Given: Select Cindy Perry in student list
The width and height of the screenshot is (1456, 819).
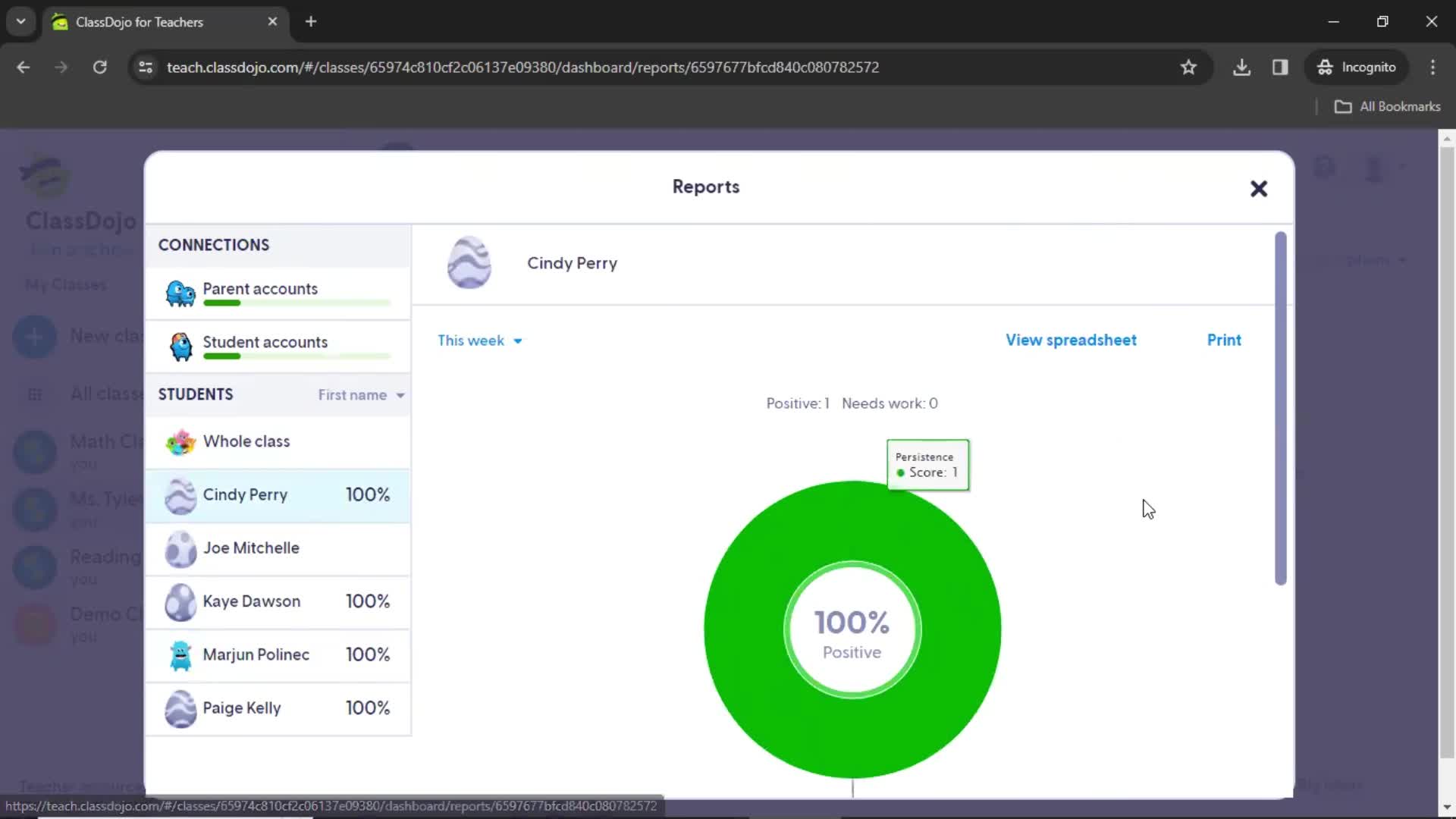Looking at the screenshot, I should click(278, 495).
